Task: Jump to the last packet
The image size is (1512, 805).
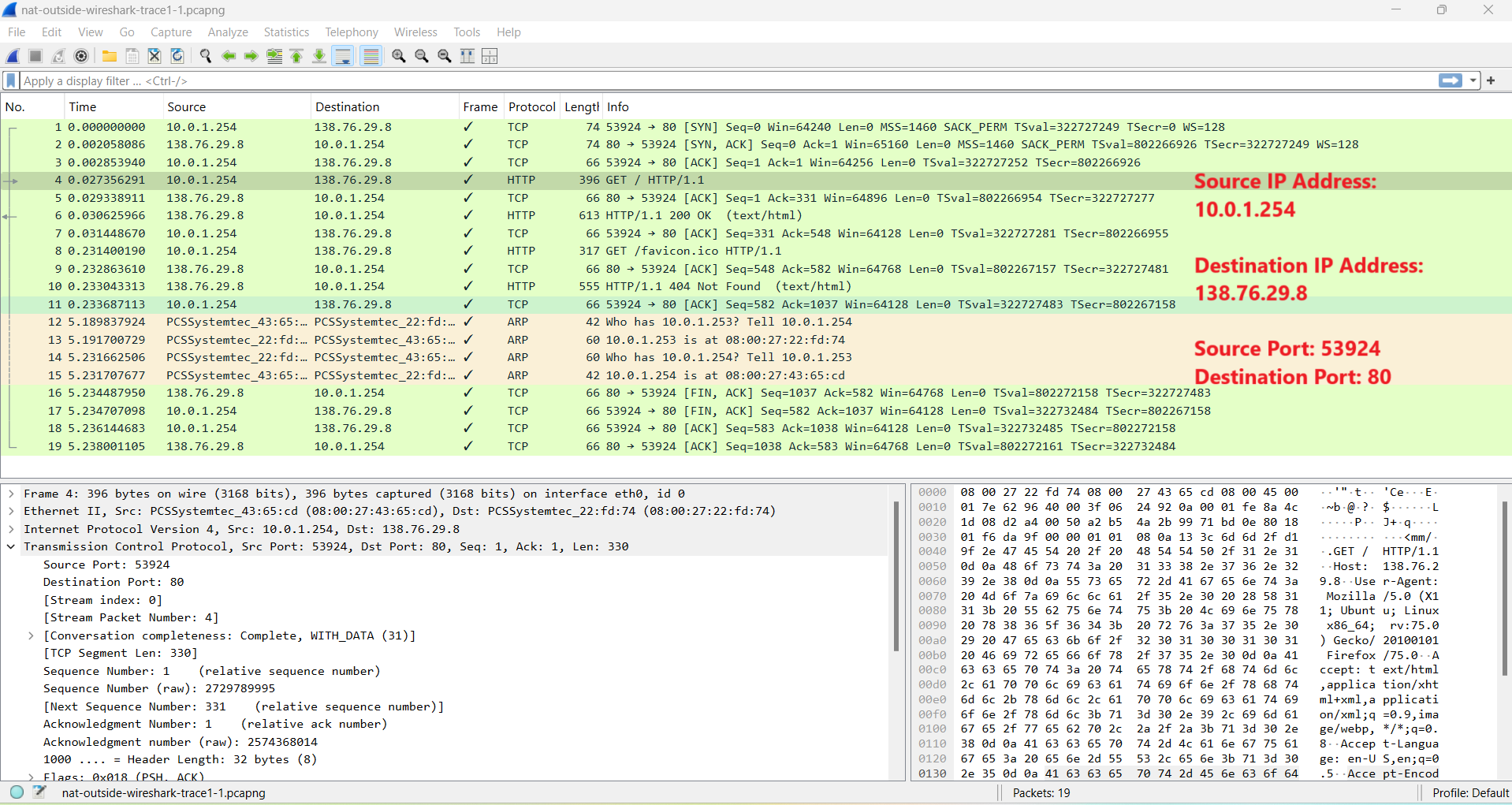Action: click(x=319, y=56)
